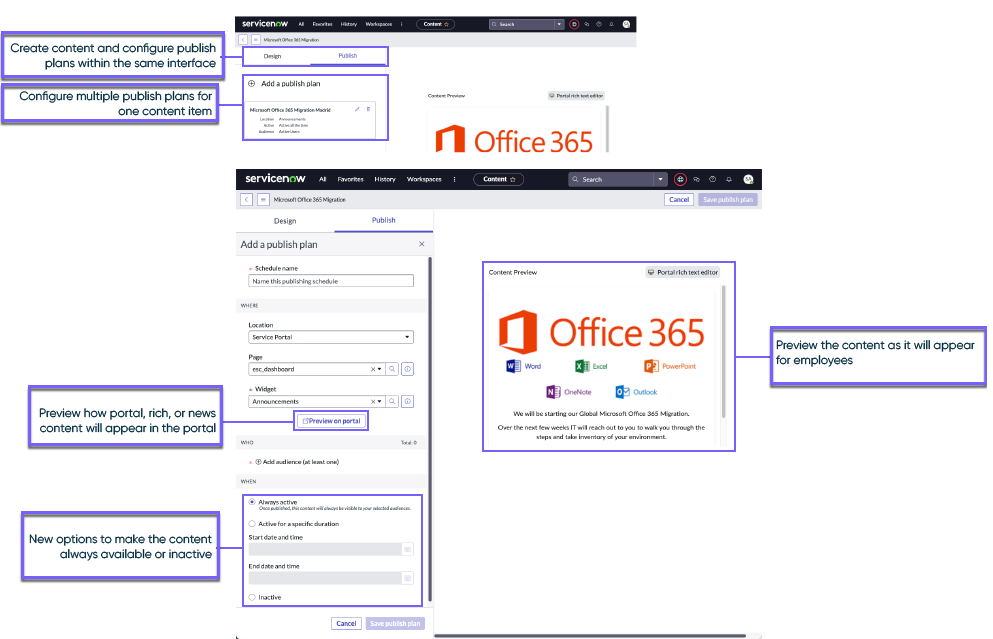Open the globe scope picker icon in header

point(680,179)
